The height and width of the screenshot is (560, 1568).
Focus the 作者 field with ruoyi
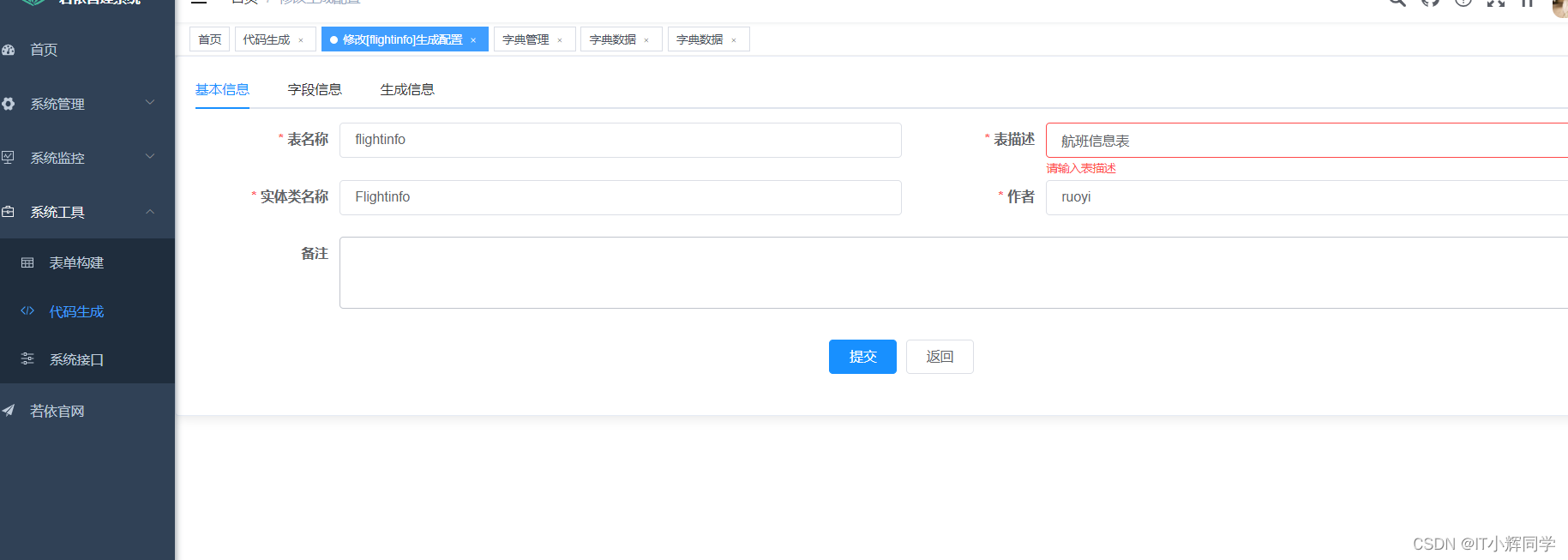[1307, 197]
